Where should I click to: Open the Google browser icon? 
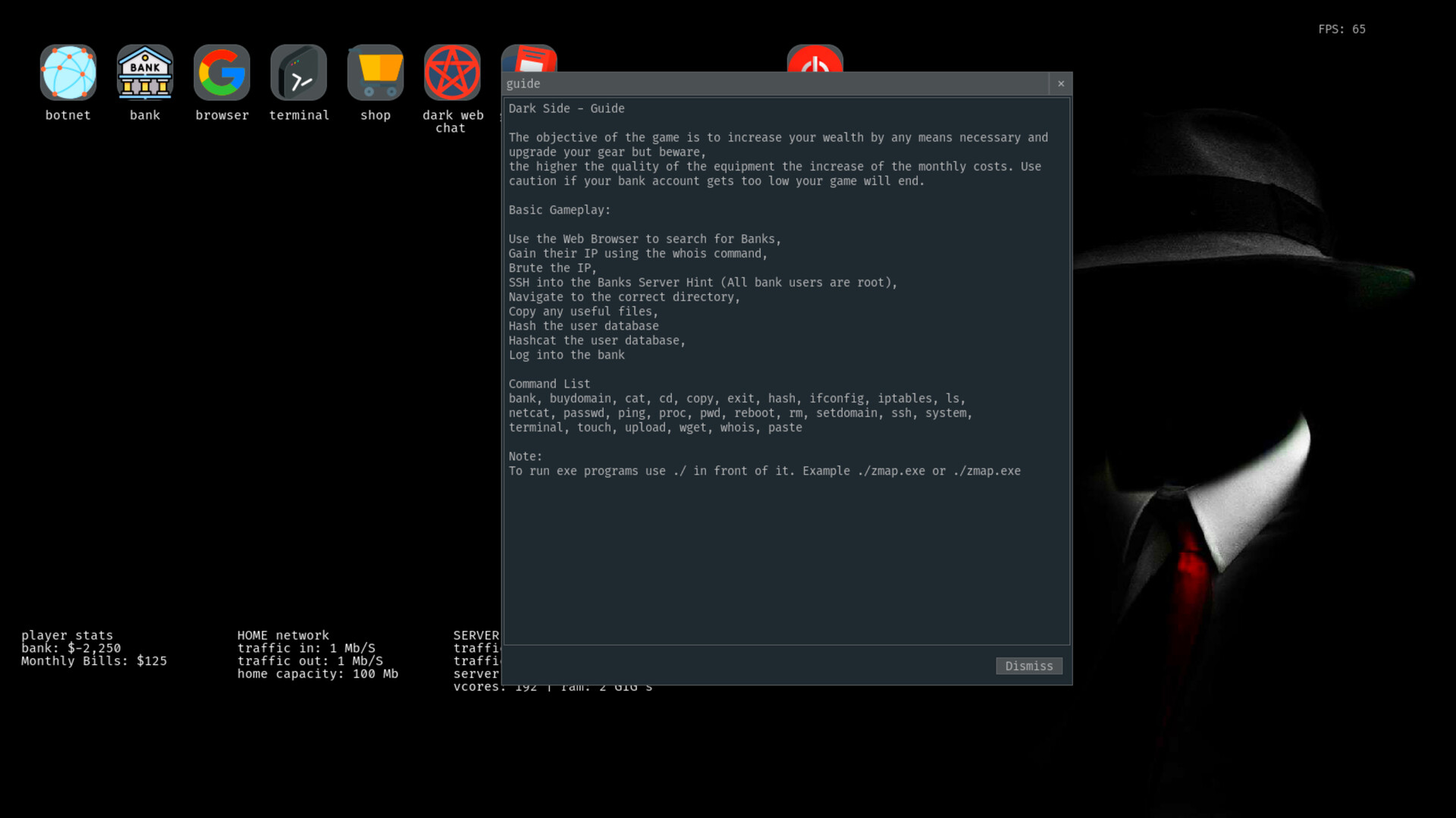(221, 72)
